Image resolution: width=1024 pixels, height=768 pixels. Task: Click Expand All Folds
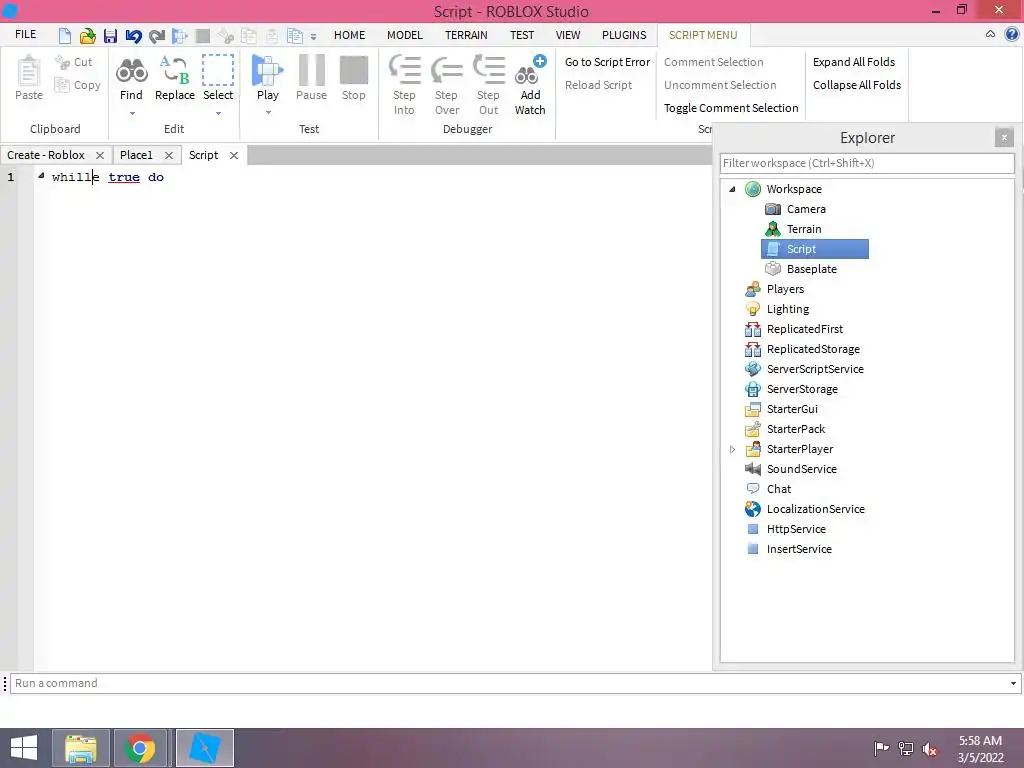coord(854,62)
